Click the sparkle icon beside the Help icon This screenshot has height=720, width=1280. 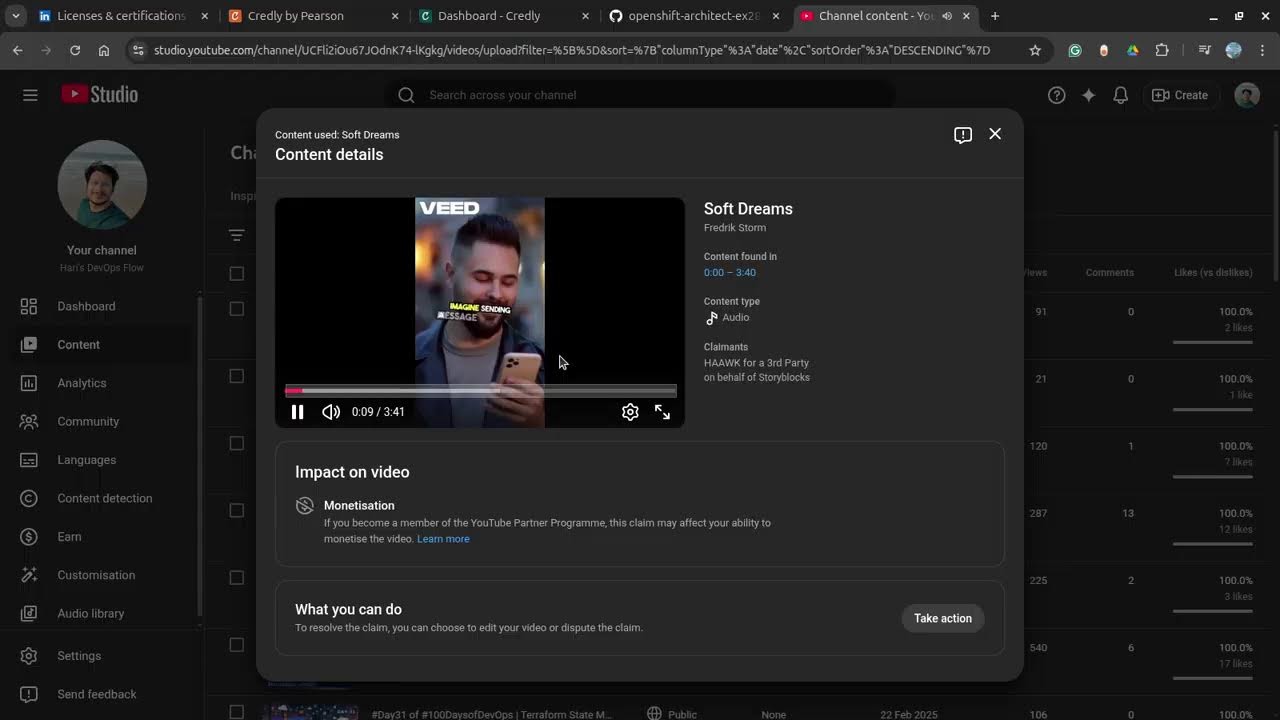[x=1089, y=95]
